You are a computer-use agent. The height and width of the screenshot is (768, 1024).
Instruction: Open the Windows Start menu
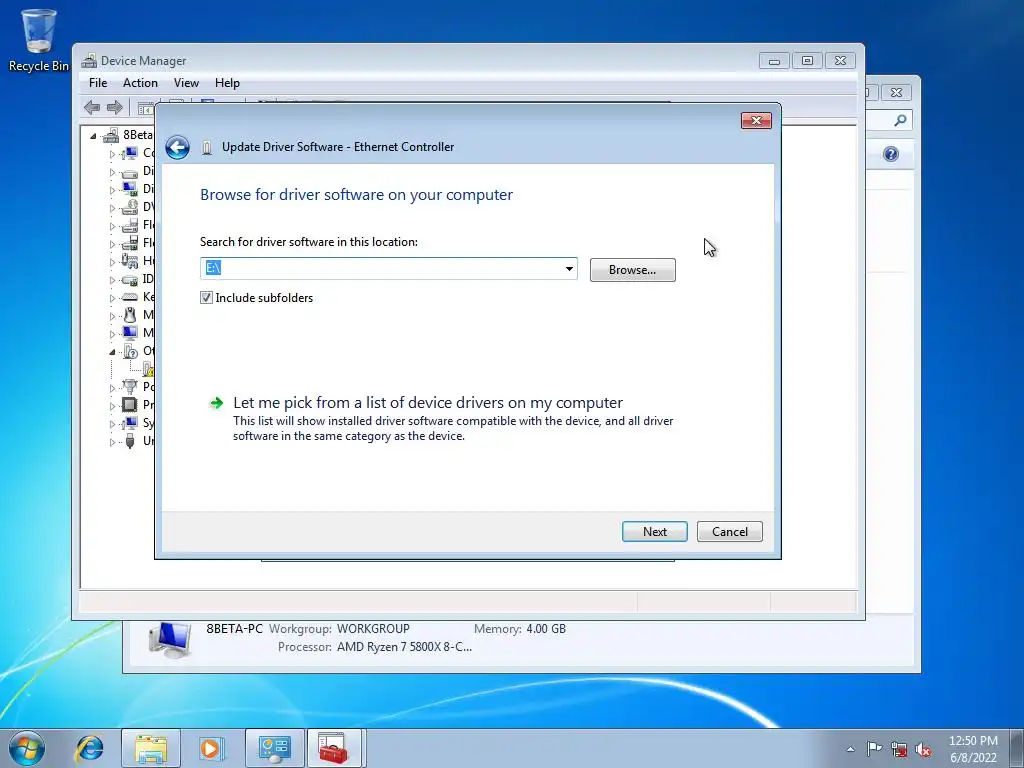pyautogui.click(x=27, y=748)
